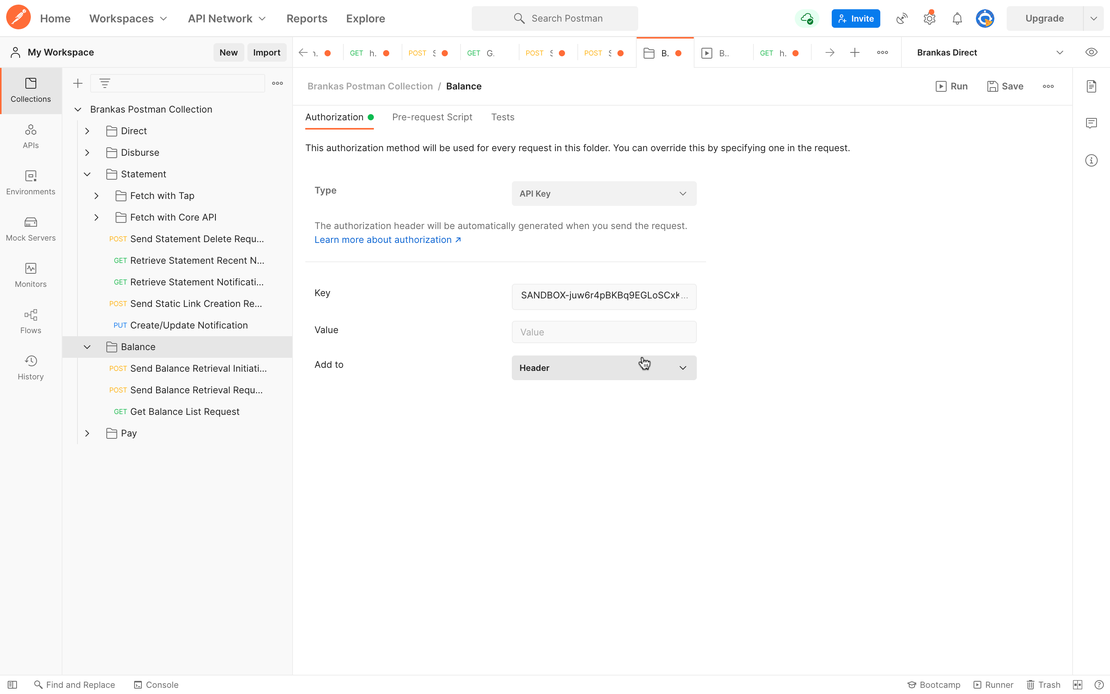Open the APIs sidebar panel
Viewport: 1110px width, 694px height.
click(30, 136)
